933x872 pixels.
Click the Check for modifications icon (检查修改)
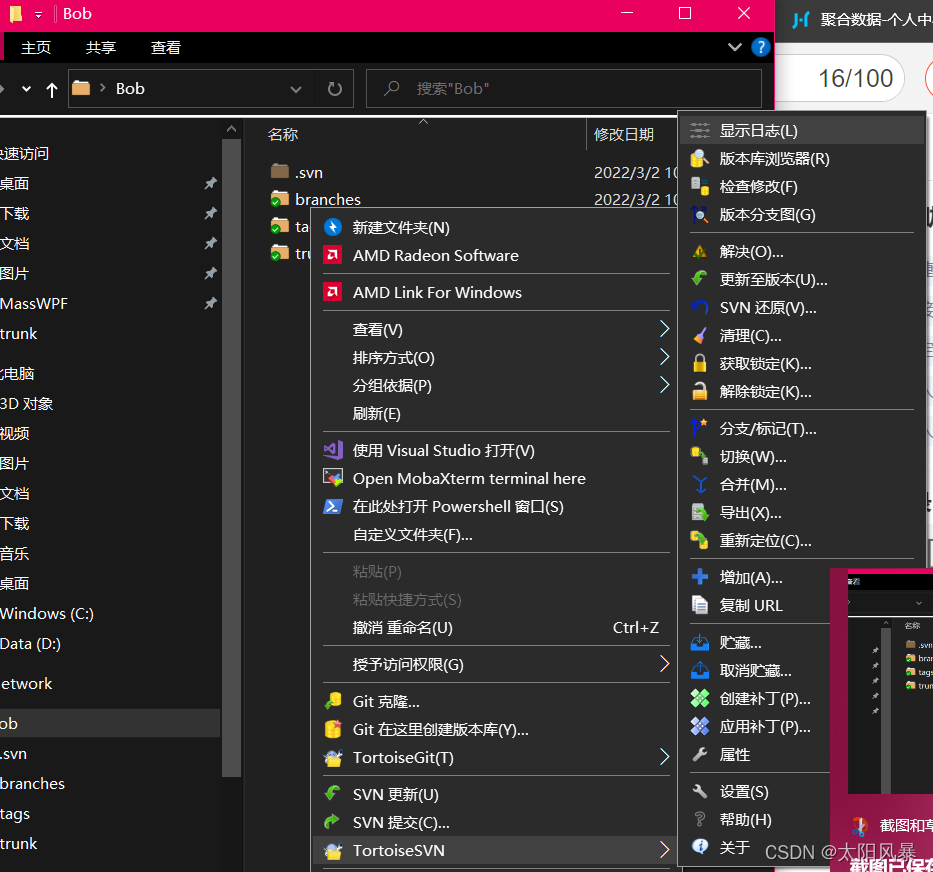(x=700, y=186)
